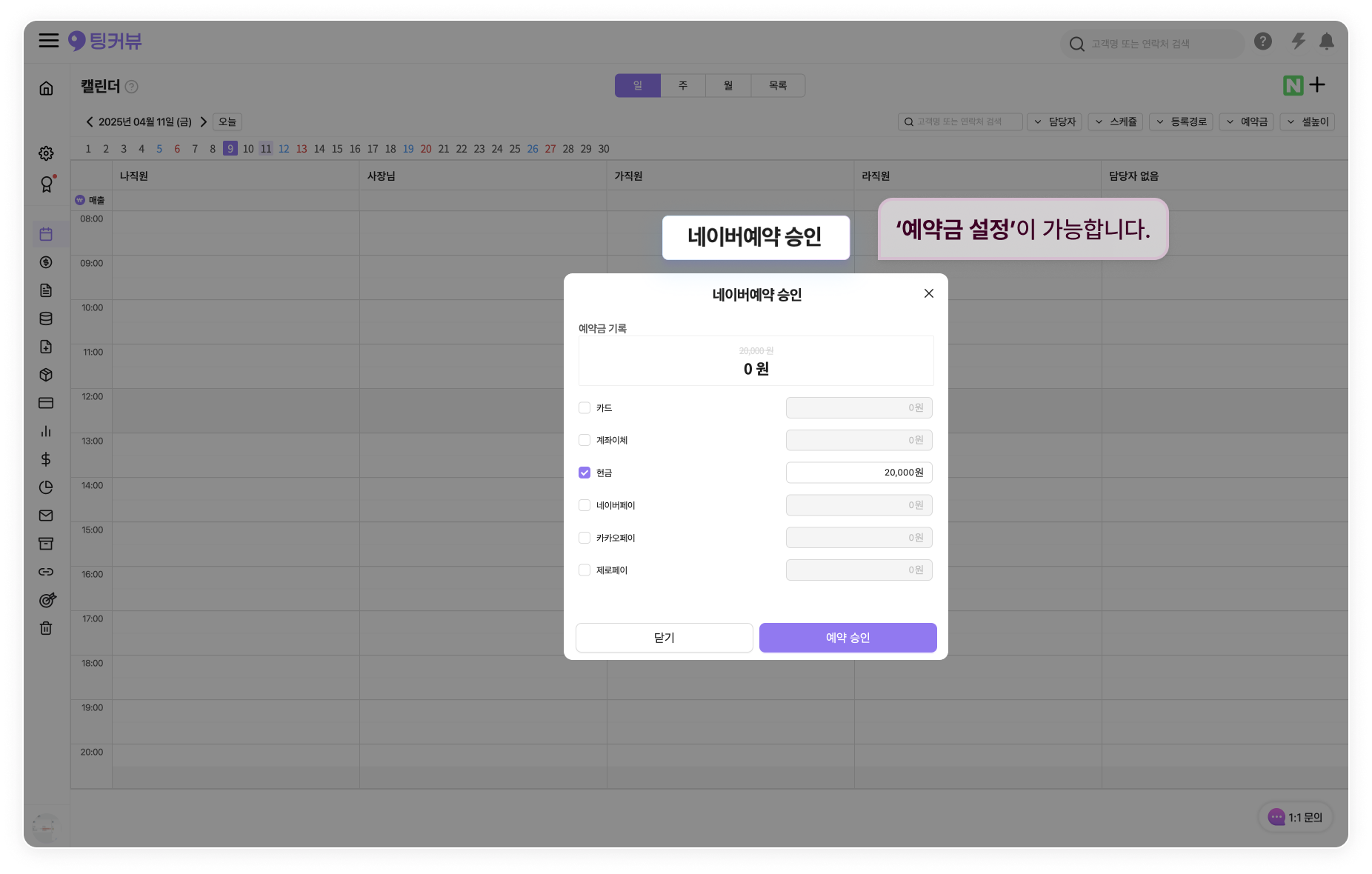Open the mail envelope sidebar icon
The height and width of the screenshot is (874, 1372).
pos(46,516)
